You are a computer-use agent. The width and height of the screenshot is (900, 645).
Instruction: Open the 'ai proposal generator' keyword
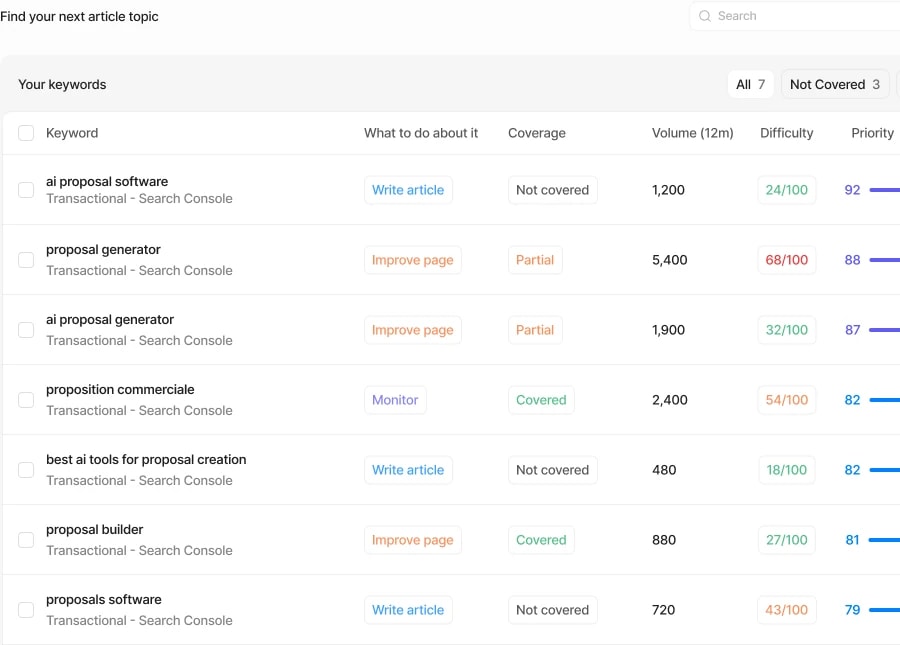(110, 320)
